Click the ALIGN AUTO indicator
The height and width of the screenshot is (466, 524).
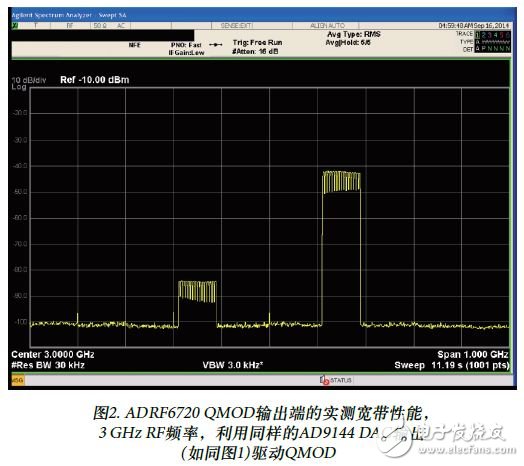coord(328,26)
